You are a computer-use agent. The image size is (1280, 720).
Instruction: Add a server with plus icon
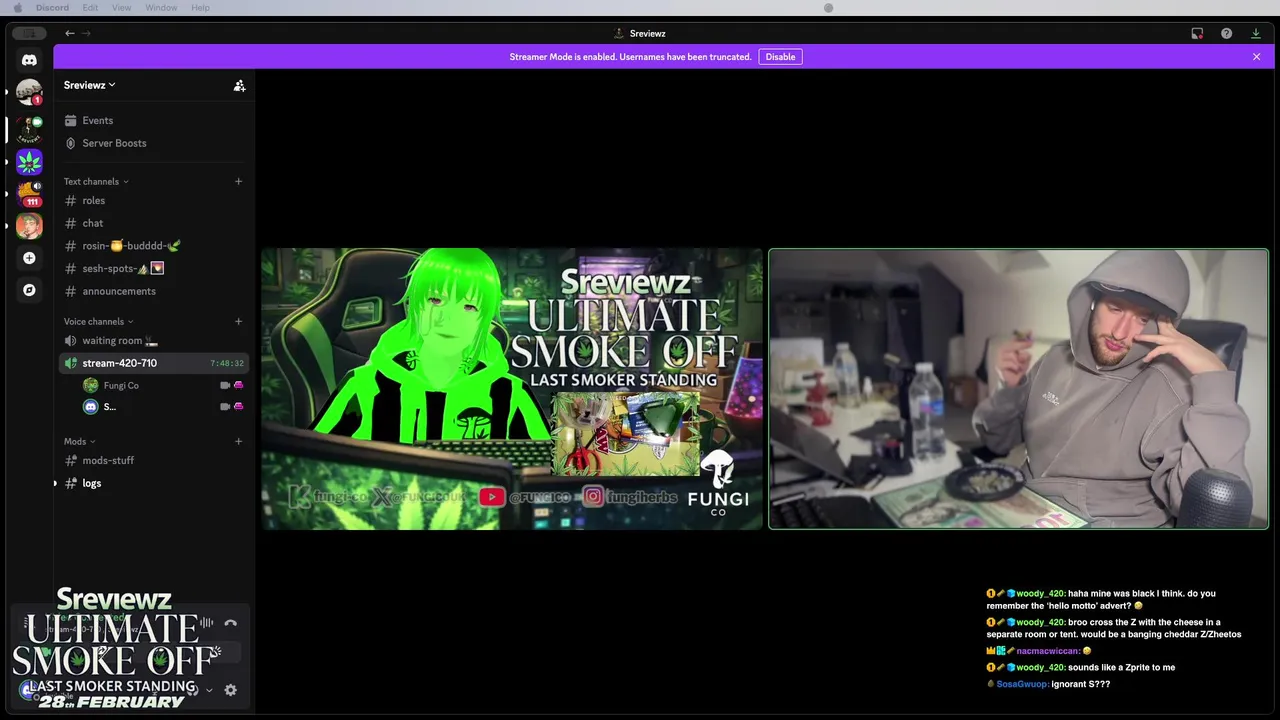29,258
